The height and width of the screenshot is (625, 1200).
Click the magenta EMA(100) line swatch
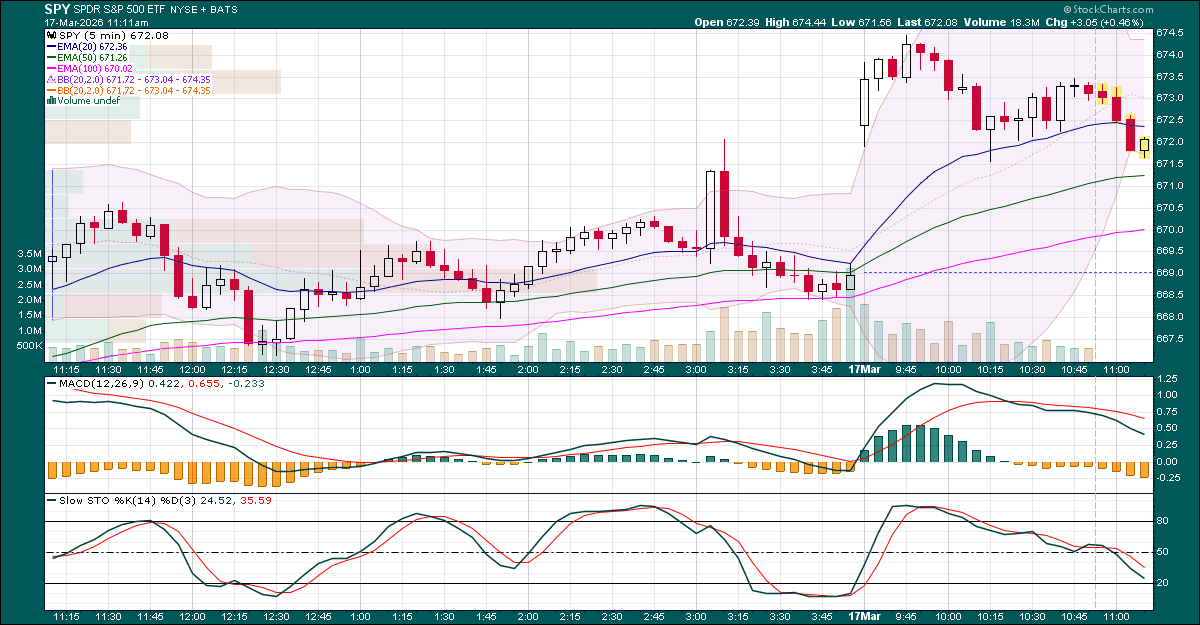click(51, 69)
